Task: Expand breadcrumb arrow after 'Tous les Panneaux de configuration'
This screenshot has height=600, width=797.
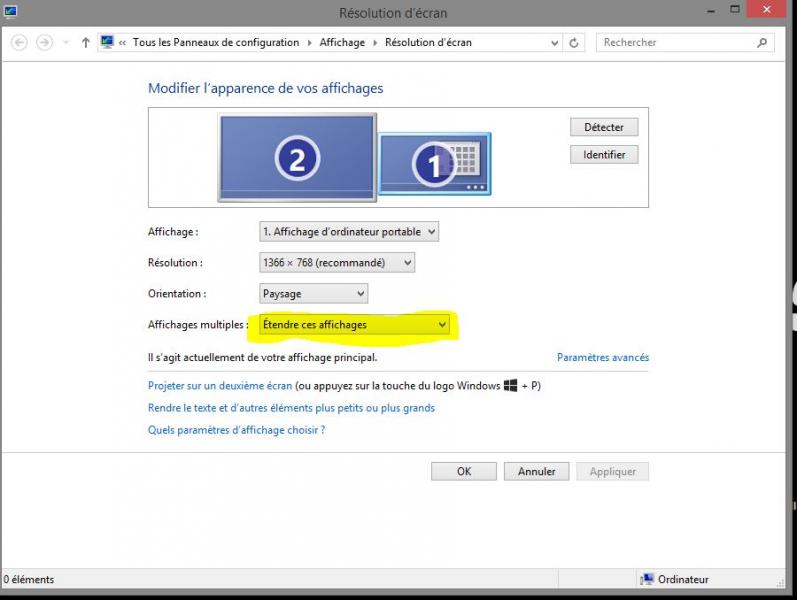Action: coord(310,43)
